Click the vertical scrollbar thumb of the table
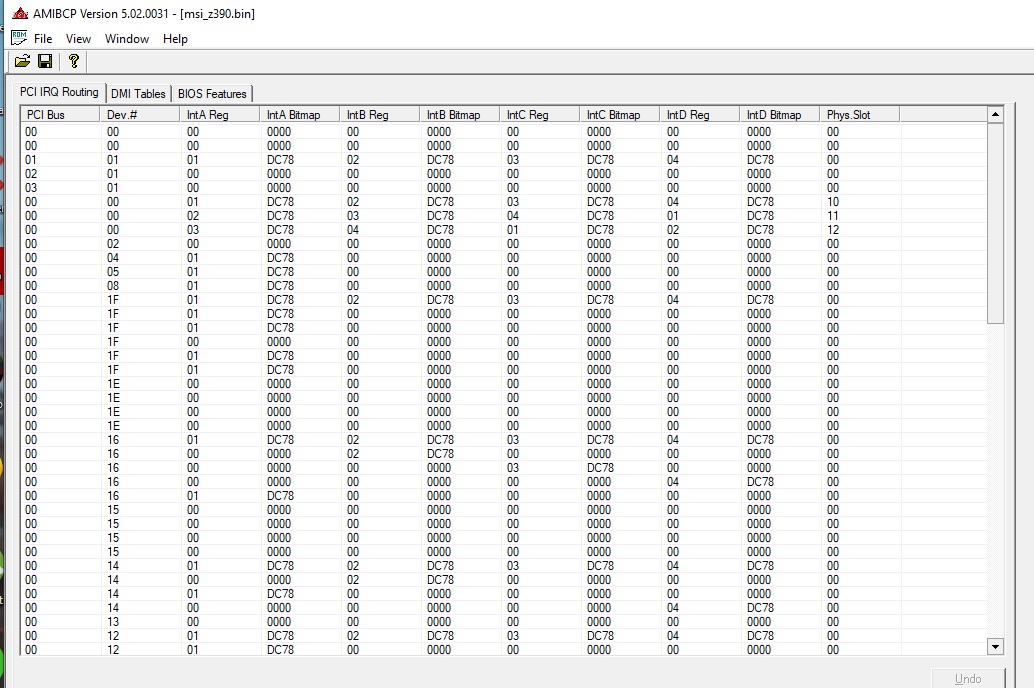 click(995, 223)
